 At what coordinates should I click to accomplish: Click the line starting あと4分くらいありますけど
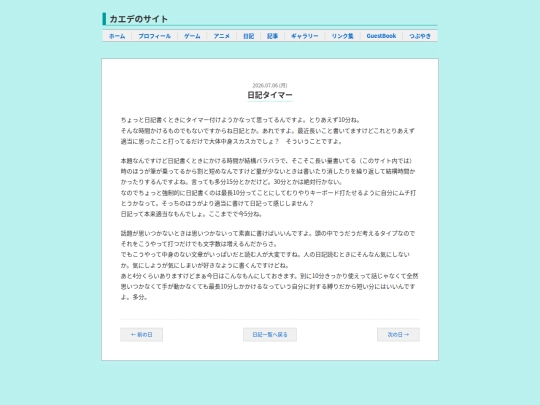270,276
